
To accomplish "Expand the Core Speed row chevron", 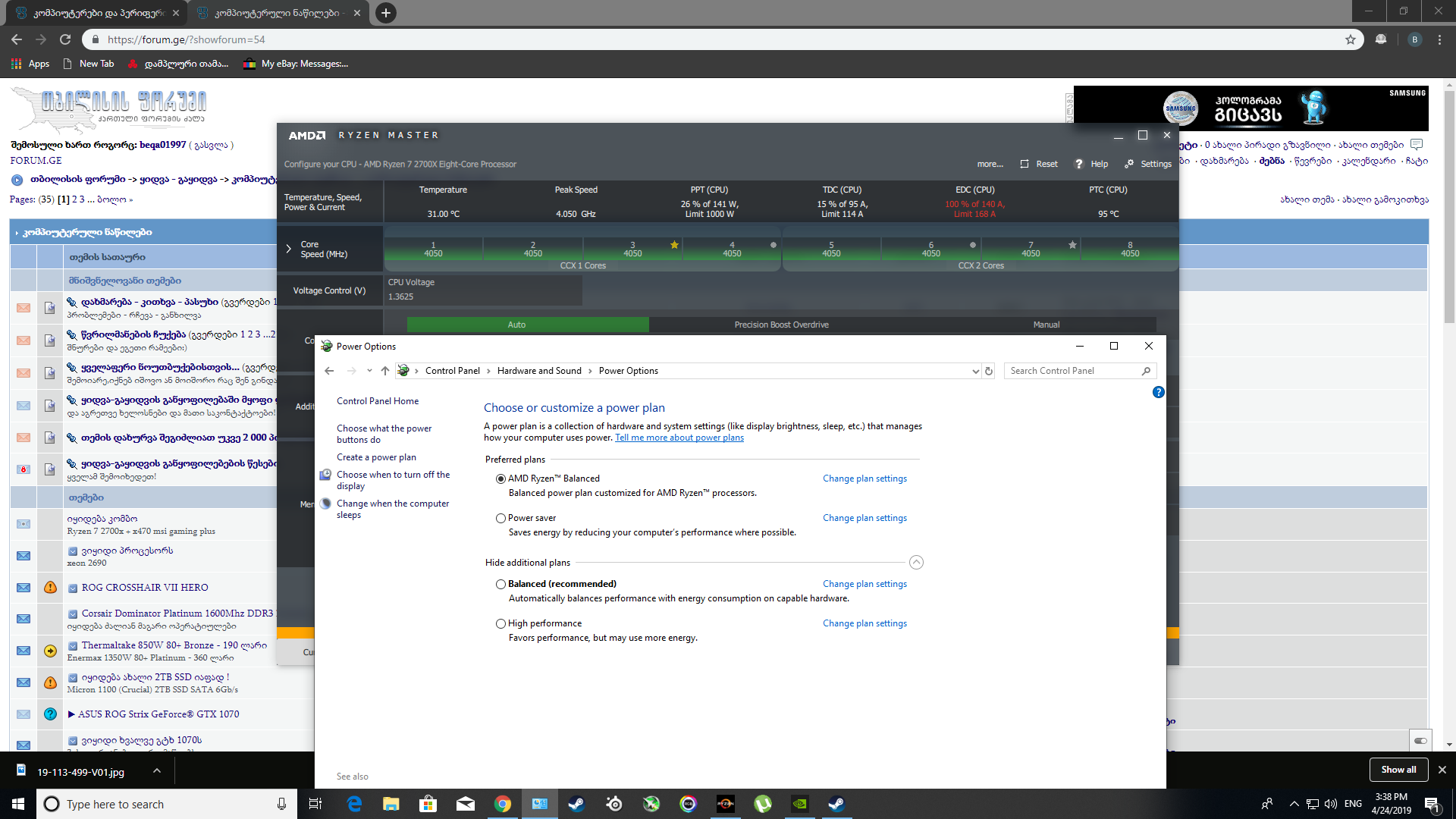I will [289, 249].
